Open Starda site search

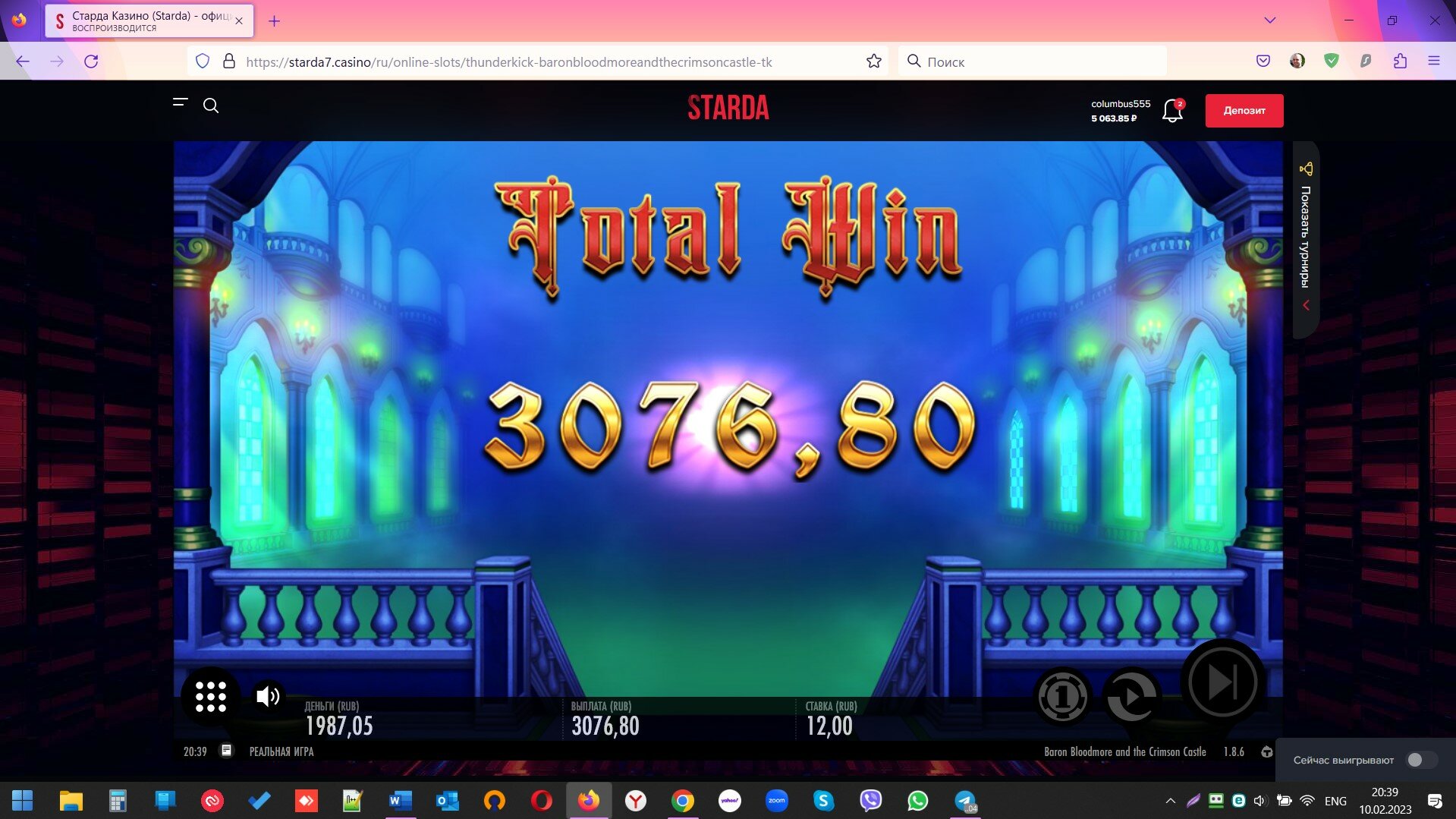point(211,106)
